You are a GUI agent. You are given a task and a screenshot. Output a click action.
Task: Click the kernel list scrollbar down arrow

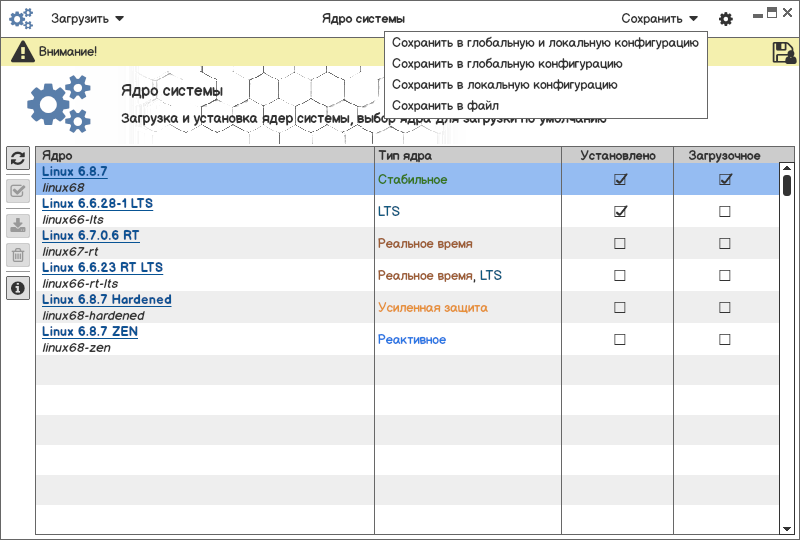pyautogui.click(x=787, y=527)
